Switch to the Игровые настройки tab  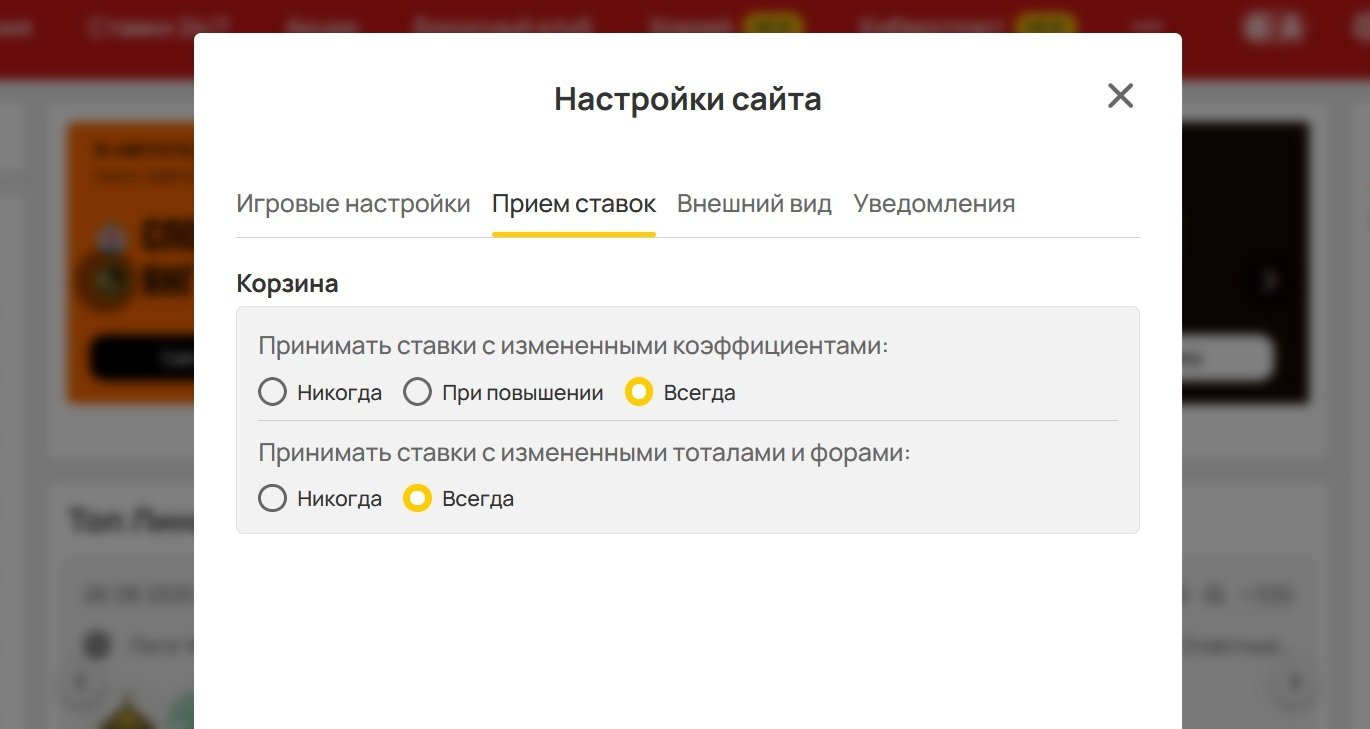point(353,204)
